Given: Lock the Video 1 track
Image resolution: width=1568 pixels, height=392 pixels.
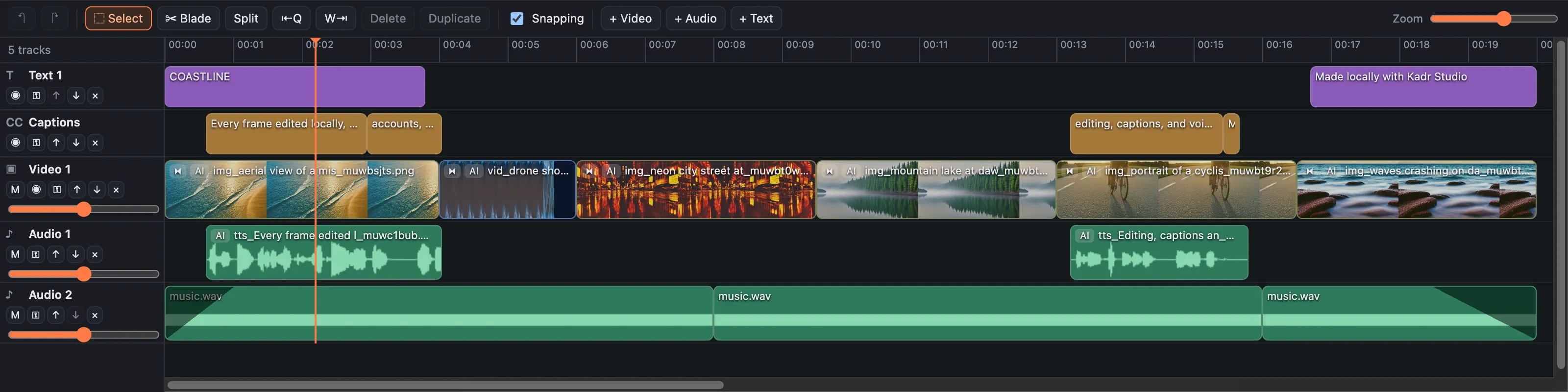Looking at the screenshot, I should tap(57, 189).
